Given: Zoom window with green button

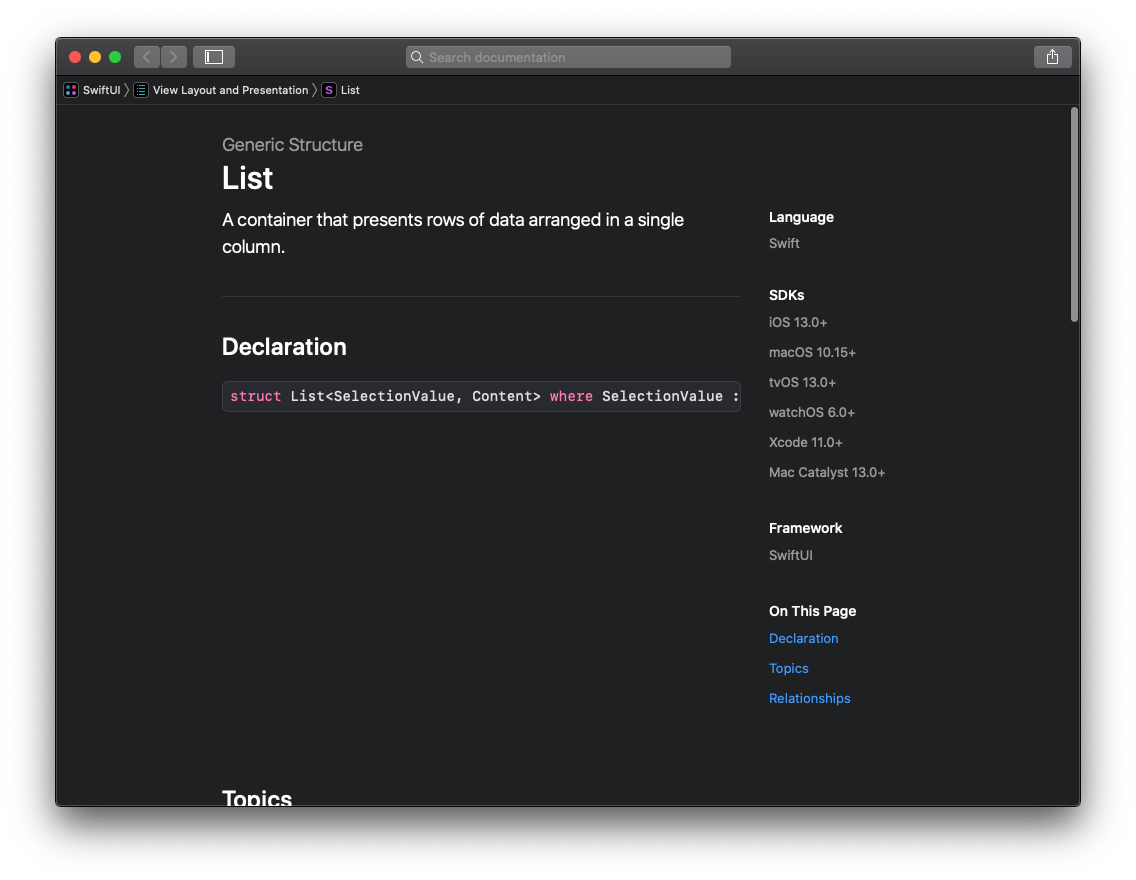Looking at the screenshot, I should pyautogui.click(x=115, y=56).
